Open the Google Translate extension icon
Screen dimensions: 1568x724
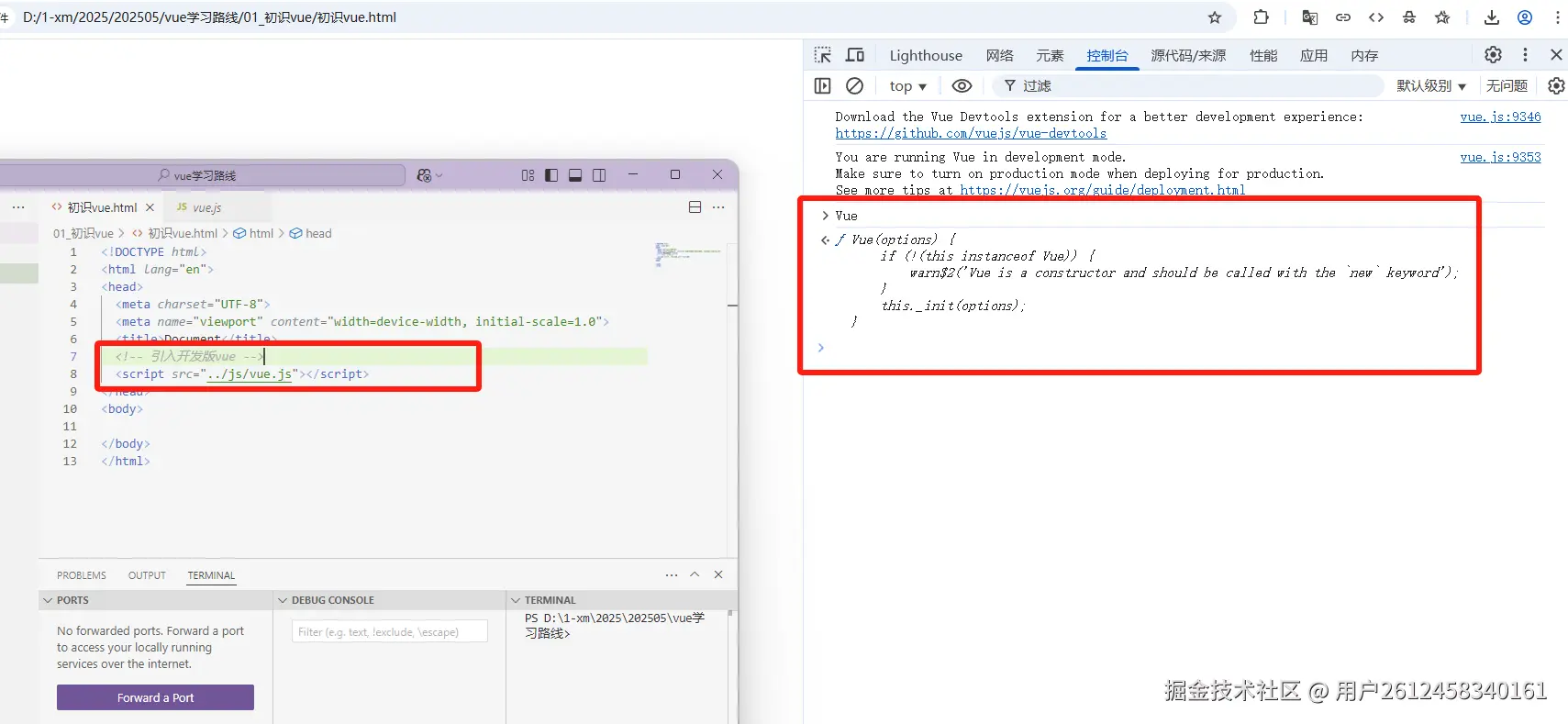click(1310, 17)
